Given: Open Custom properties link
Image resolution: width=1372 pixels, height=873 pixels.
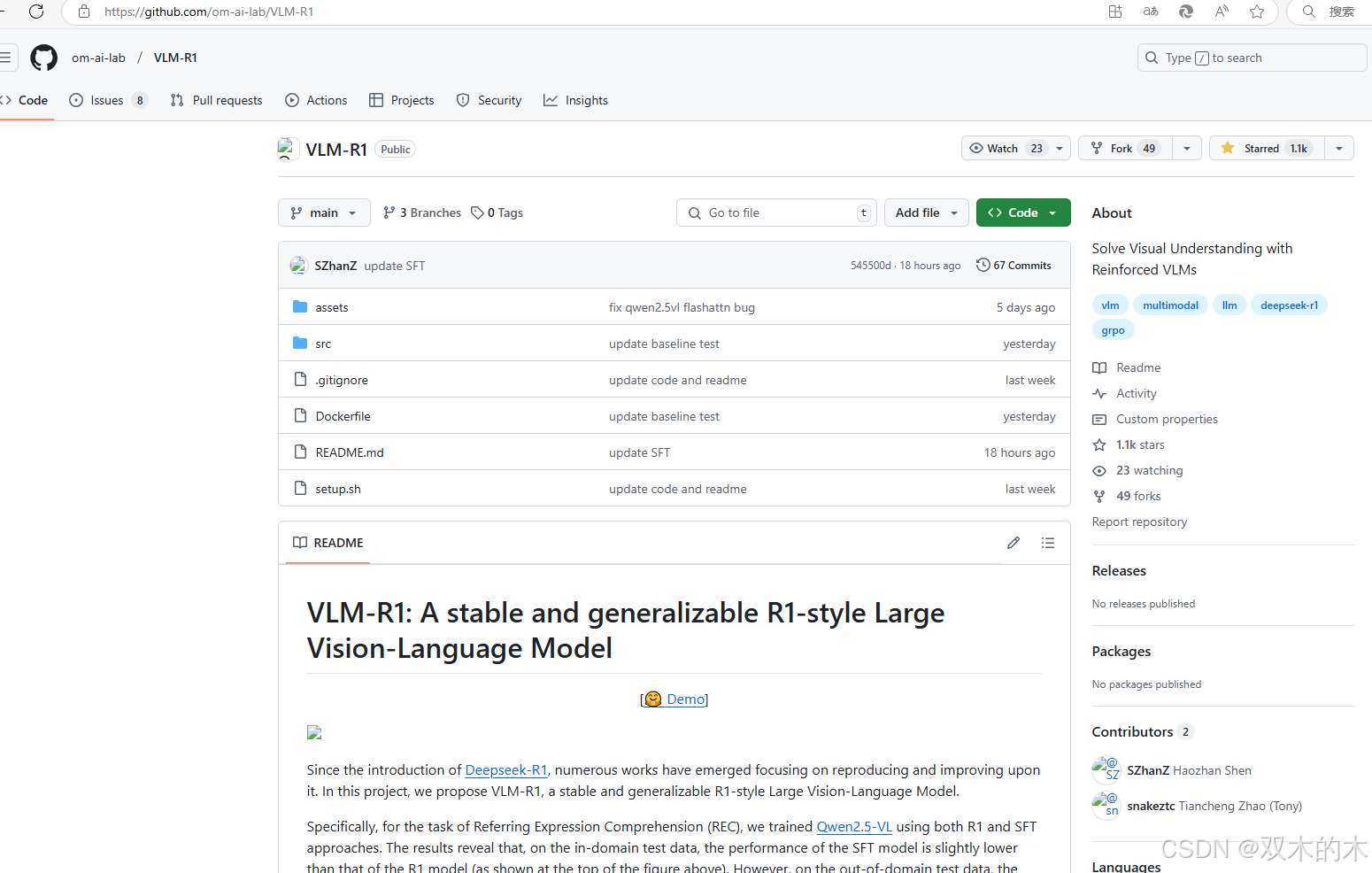Looking at the screenshot, I should 1155,419.
